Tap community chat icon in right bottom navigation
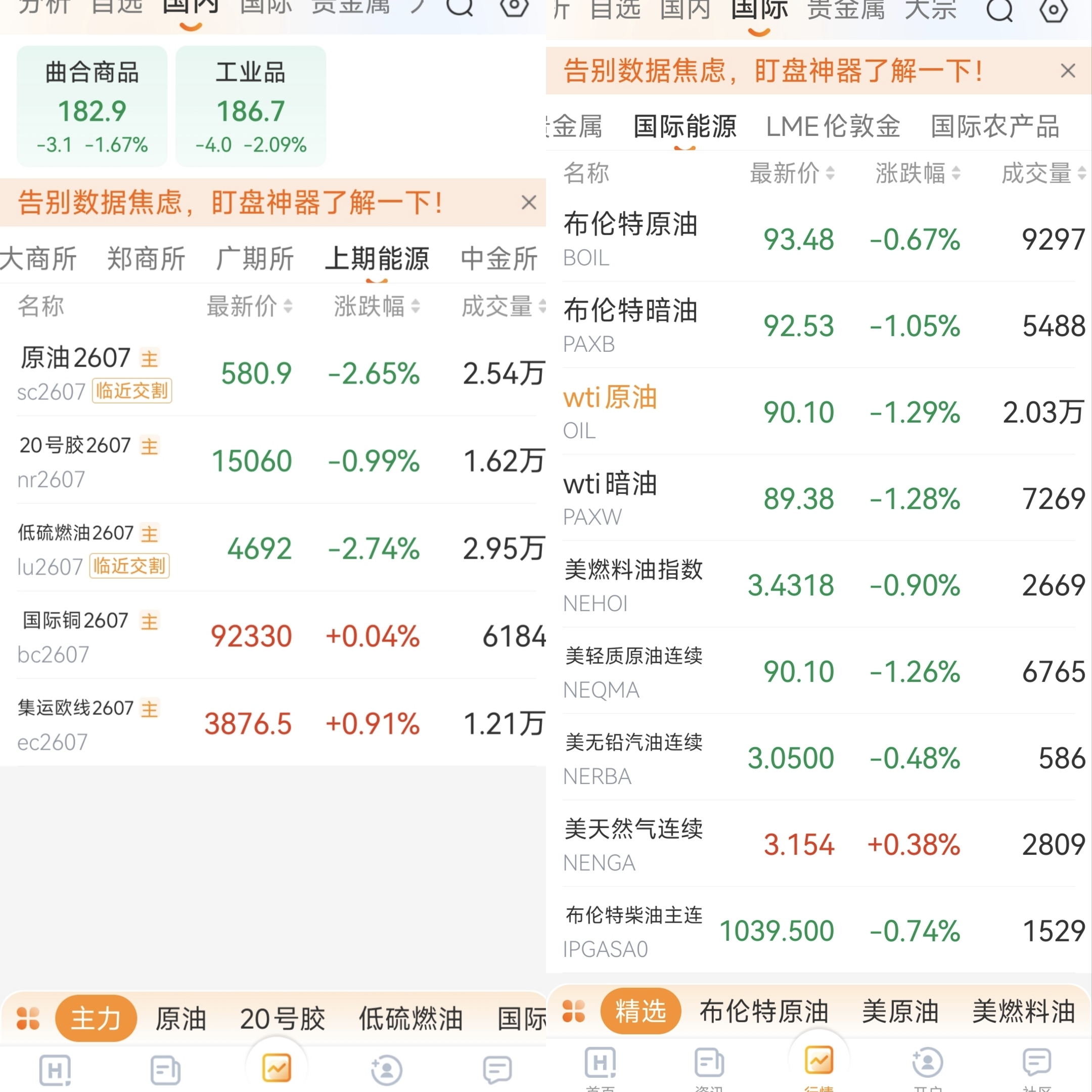1092x1092 pixels. [x=1036, y=1063]
